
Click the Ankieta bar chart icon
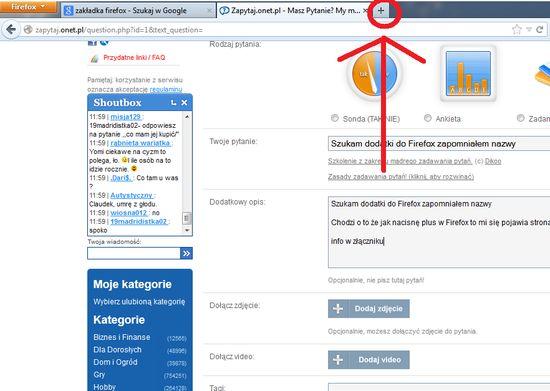pyautogui.click(x=468, y=74)
